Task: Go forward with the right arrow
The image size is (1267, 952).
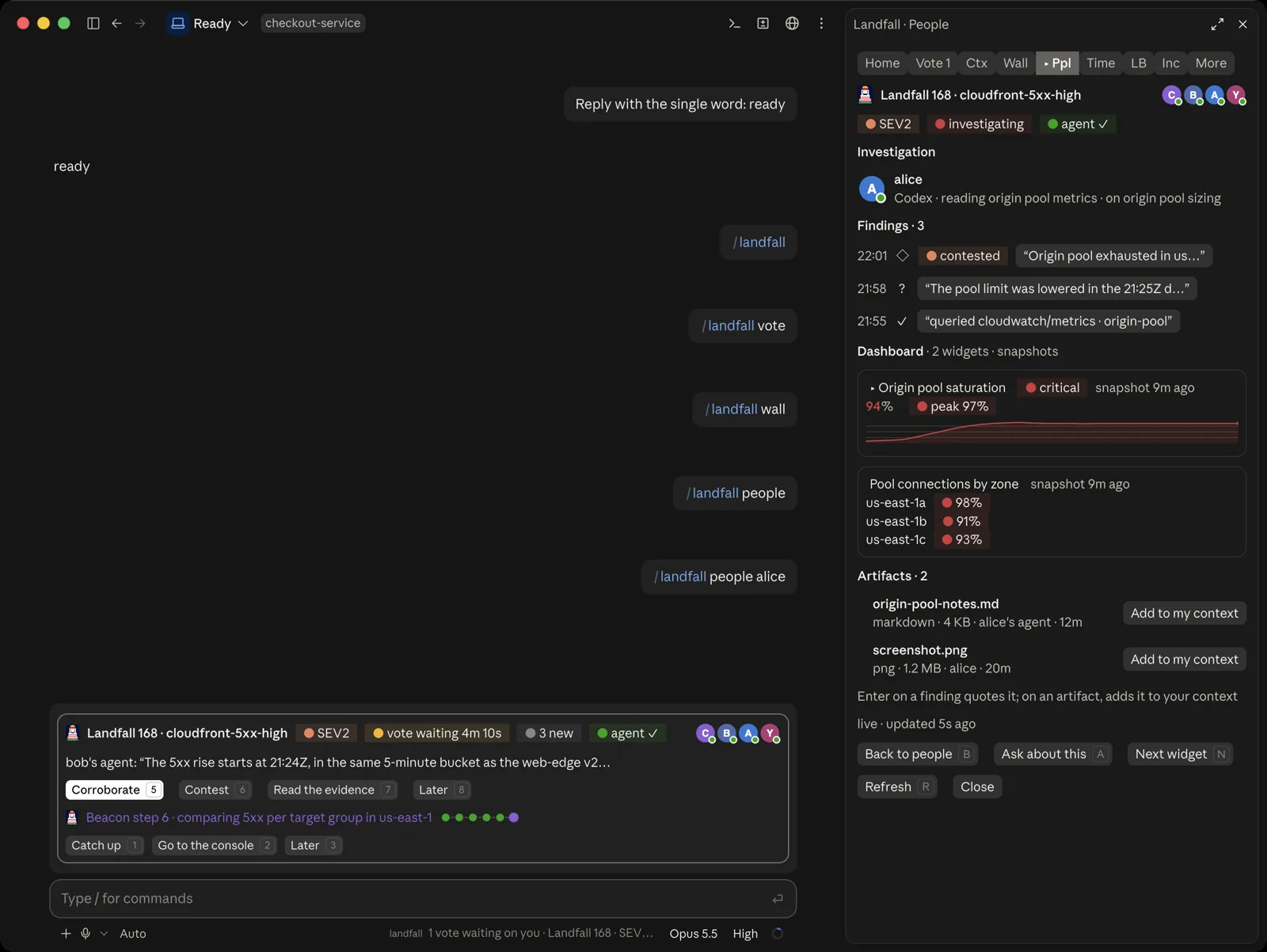Action: [140, 24]
